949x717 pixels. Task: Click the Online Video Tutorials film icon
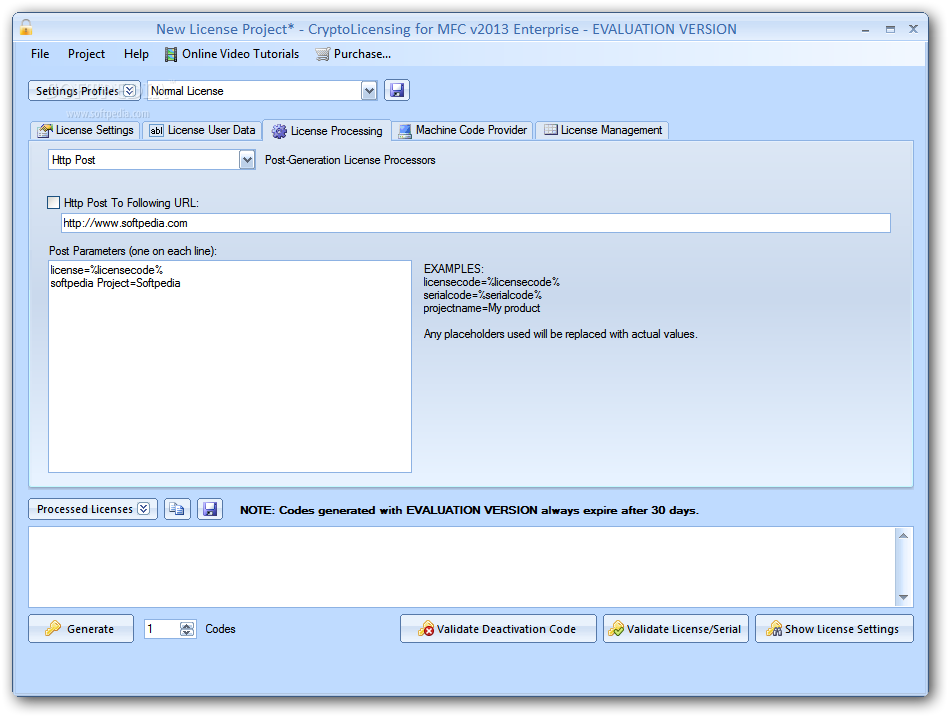(x=171, y=54)
